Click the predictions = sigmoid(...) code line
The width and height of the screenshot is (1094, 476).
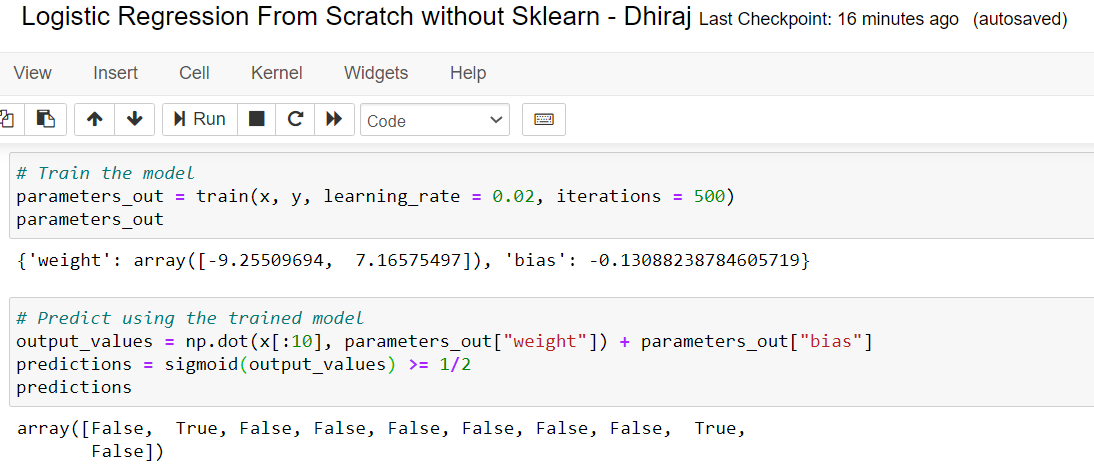pyautogui.click(x=243, y=364)
